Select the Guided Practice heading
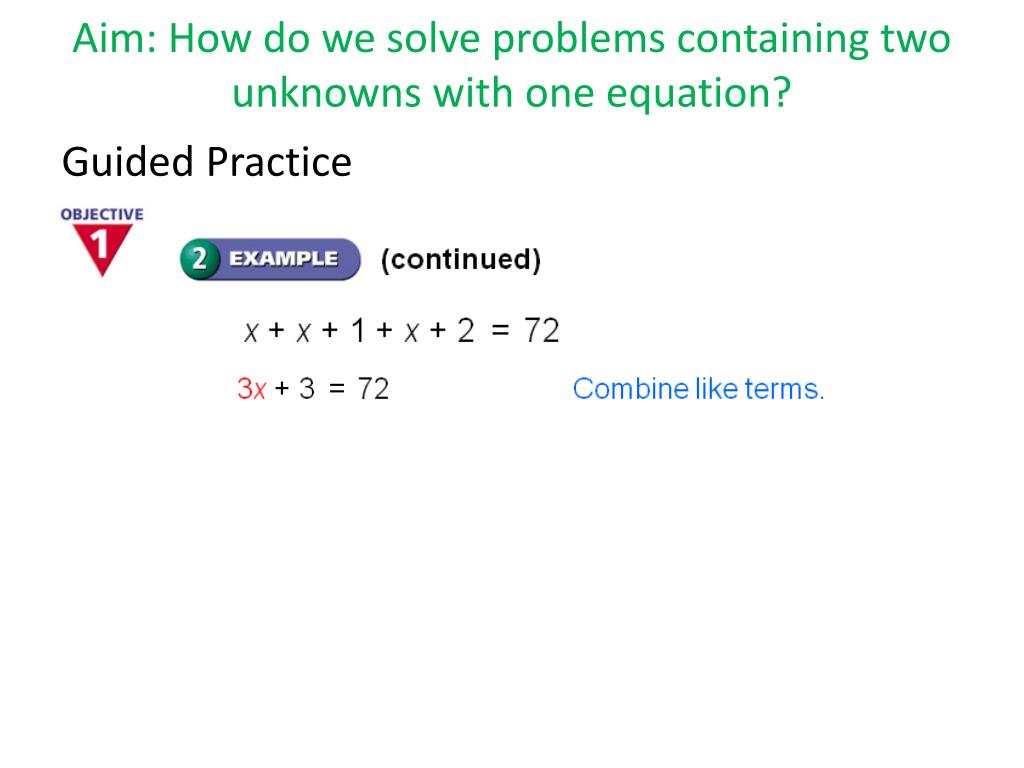Viewport: 1024px width, 768px height. (206, 162)
